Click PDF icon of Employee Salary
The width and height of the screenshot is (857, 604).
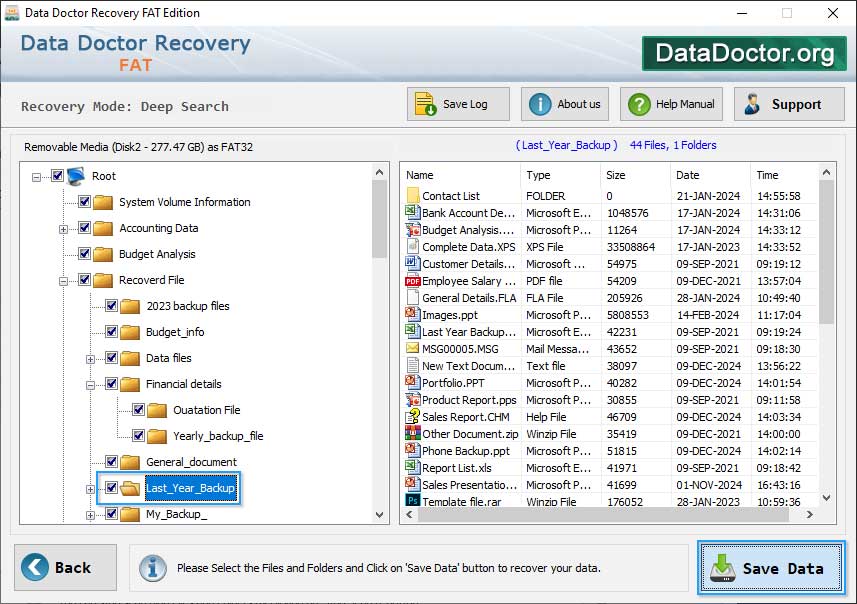click(413, 281)
